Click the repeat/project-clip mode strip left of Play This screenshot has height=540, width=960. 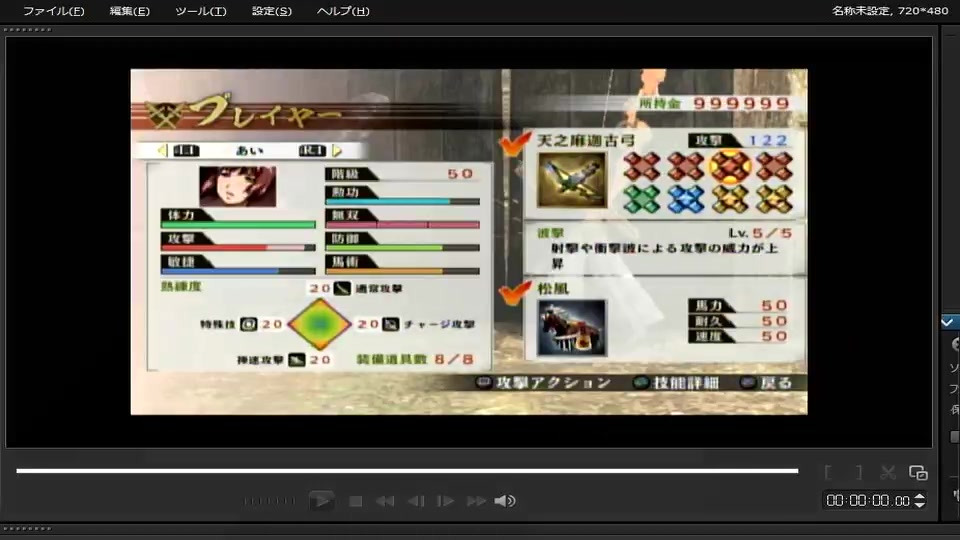(x=269, y=501)
